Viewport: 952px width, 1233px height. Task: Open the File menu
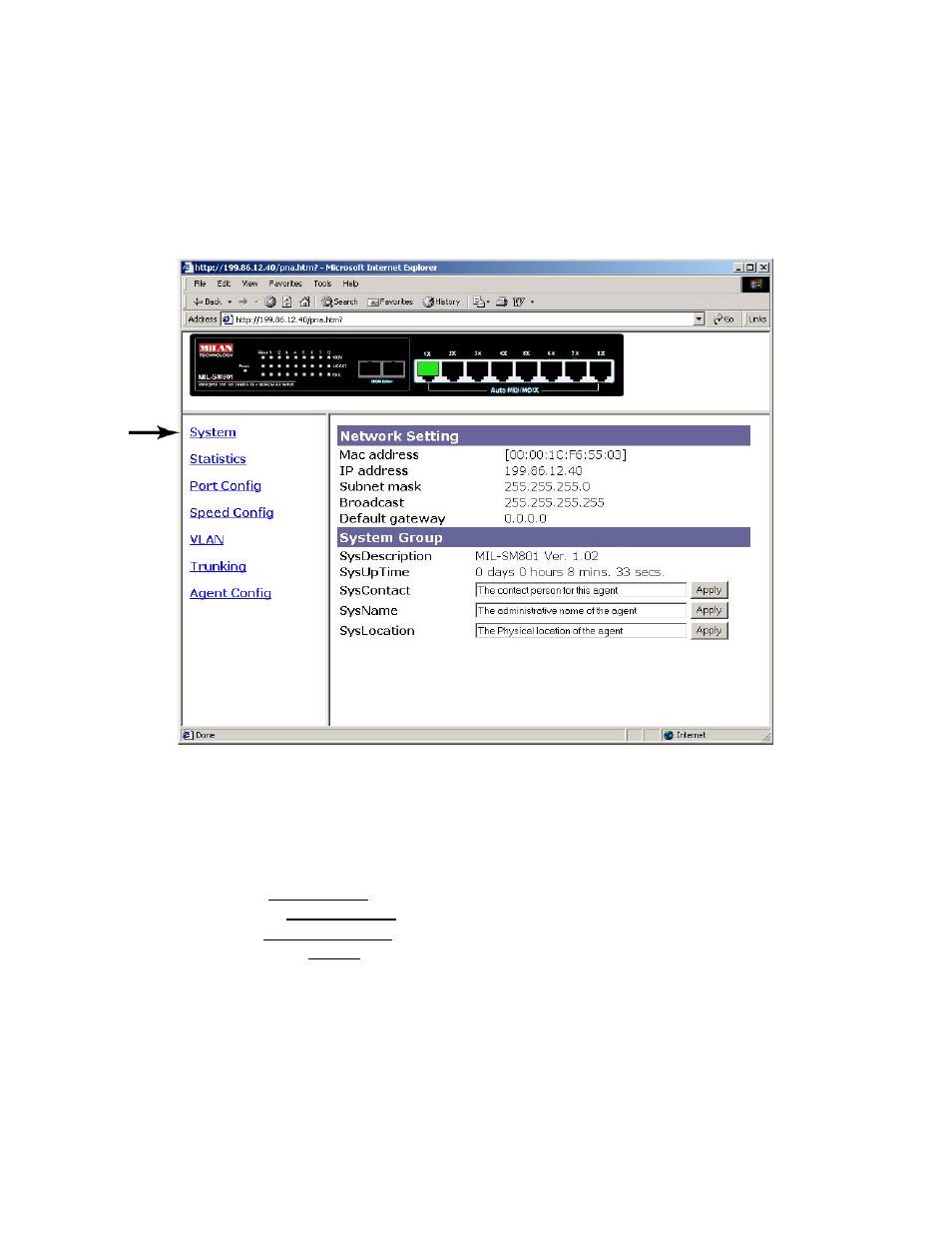[200, 284]
